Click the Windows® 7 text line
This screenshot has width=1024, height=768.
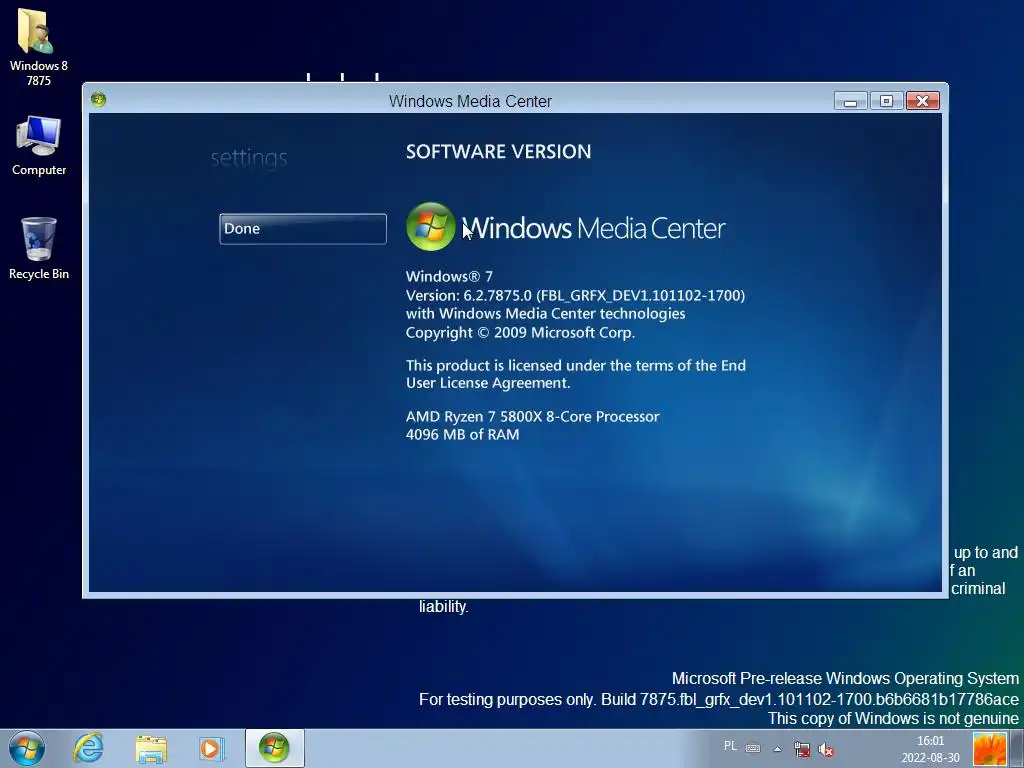pyautogui.click(x=449, y=276)
